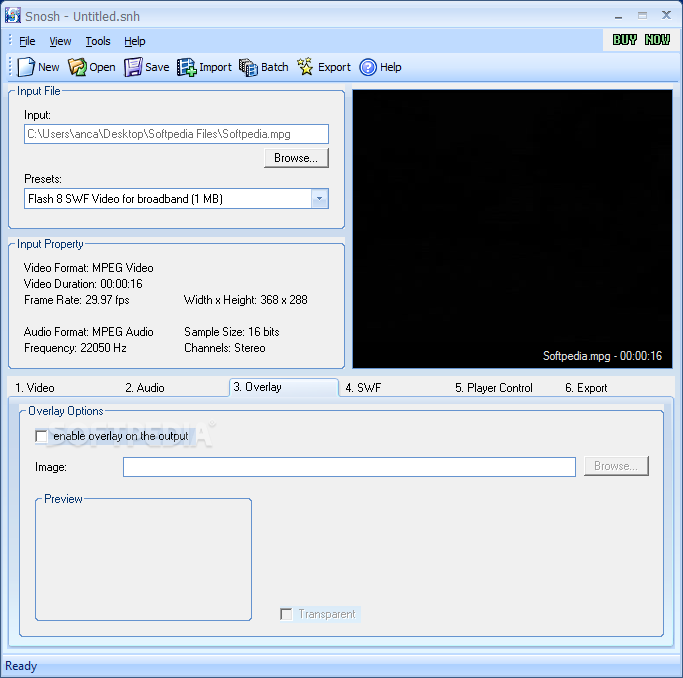Click the 'Video Format: MPEG Video' text
This screenshot has height=678, width=683.
88,268
